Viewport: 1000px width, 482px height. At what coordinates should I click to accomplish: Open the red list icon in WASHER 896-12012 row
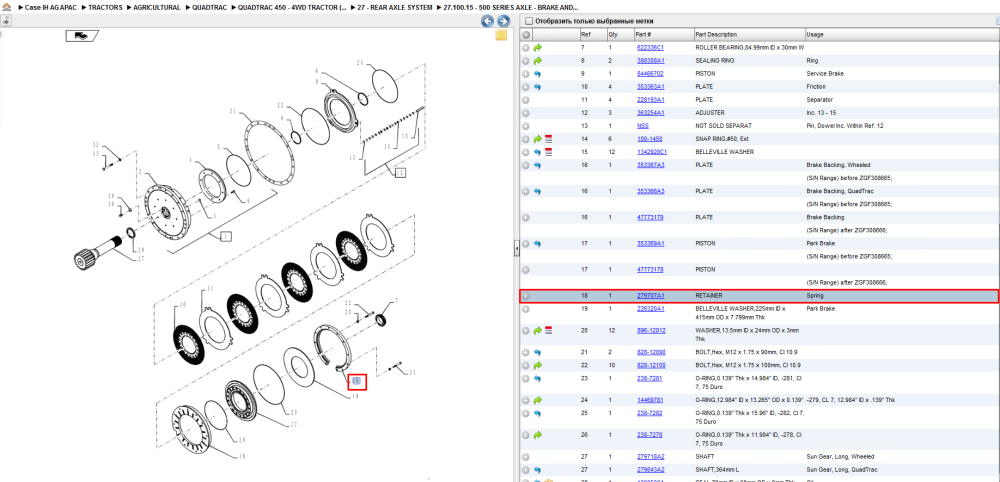pyautogui.click(x=548, y=330)
